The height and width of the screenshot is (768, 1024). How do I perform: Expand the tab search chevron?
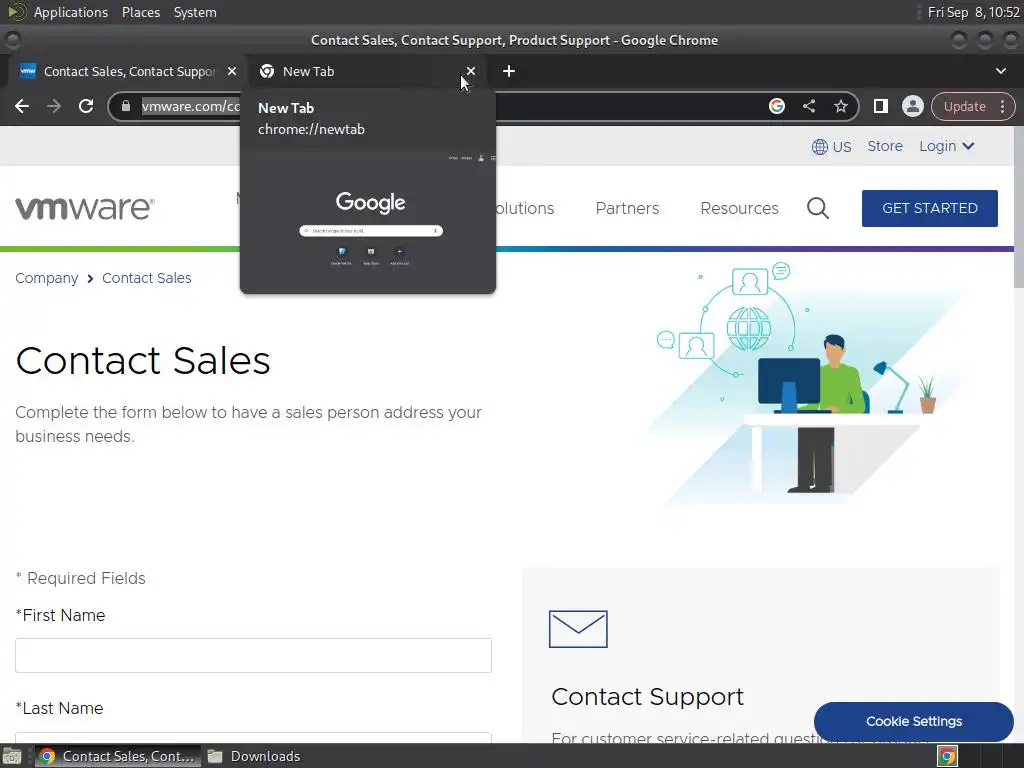coord(1000,71)
